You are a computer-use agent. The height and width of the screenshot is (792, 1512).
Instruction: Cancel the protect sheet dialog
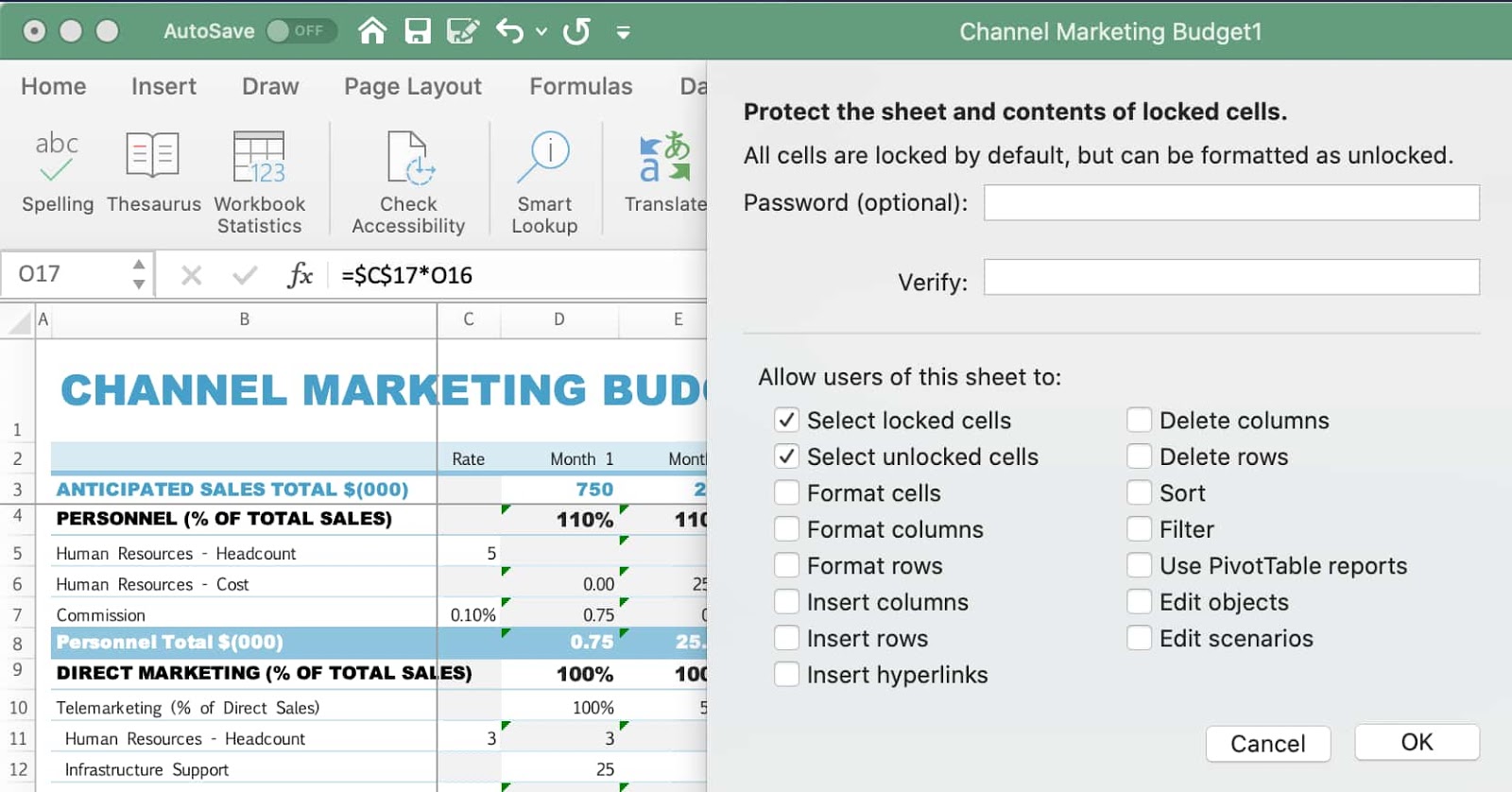[x=1267, y=744]
